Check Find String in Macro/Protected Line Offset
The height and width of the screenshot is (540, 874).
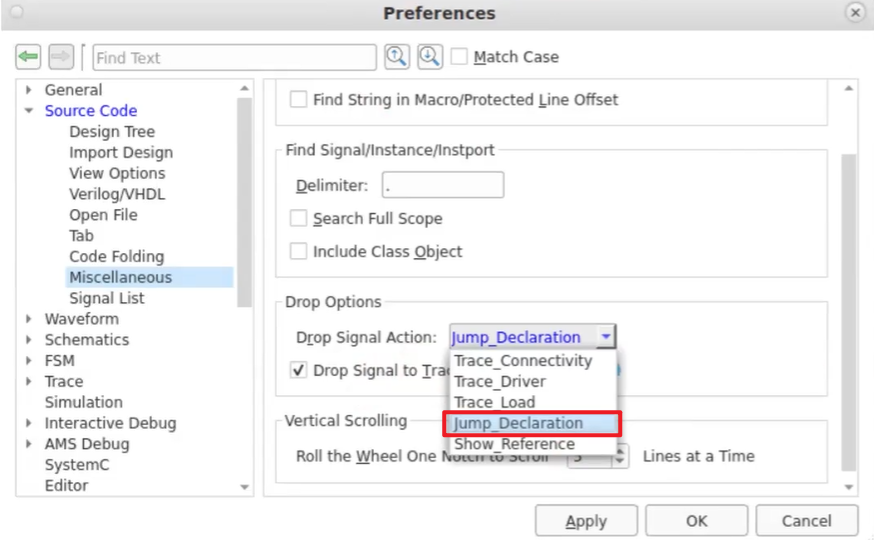[298, 100]
